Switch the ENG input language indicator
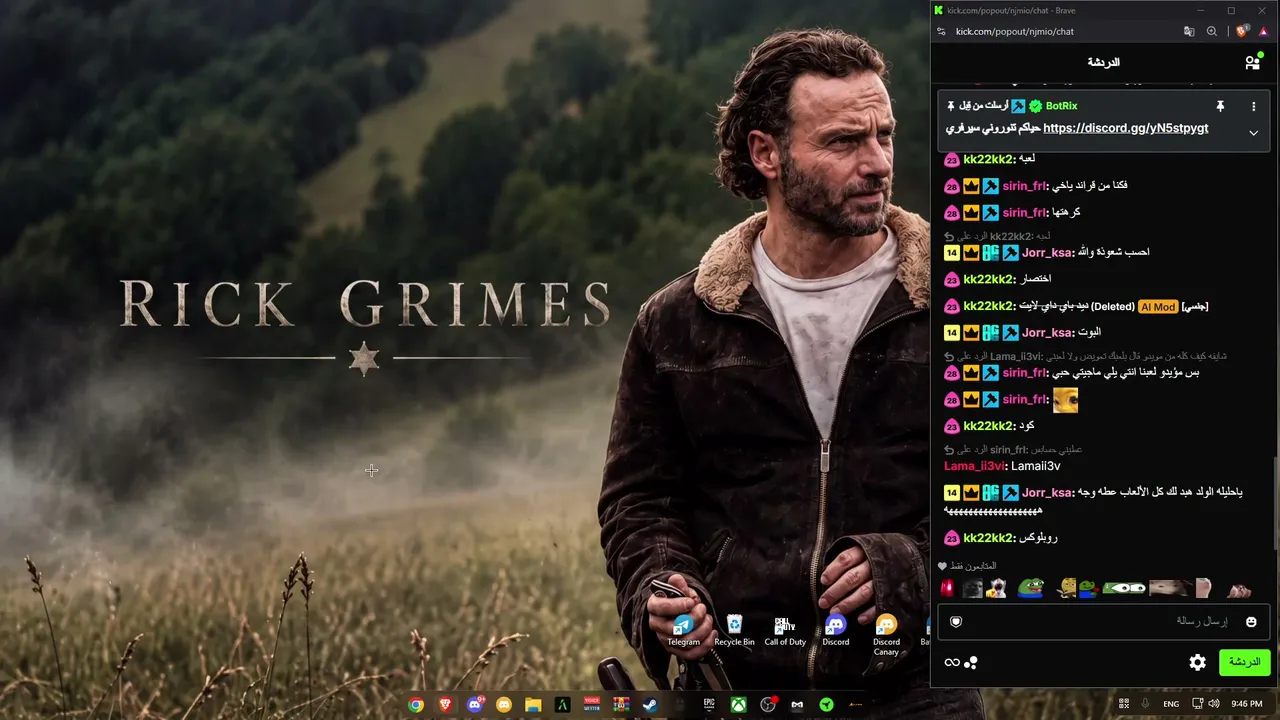 1171,704
